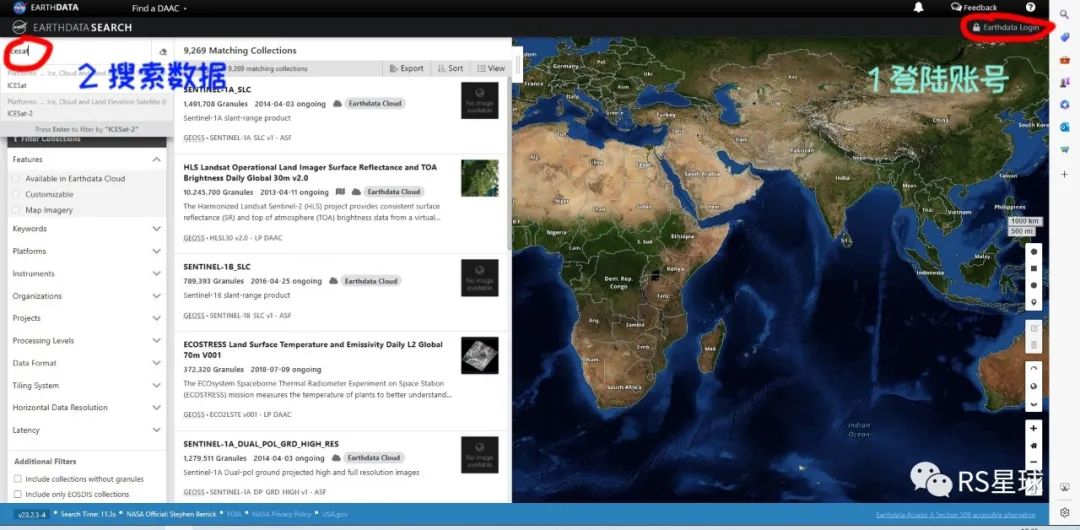
Task: Open the Export results menu
Action: coord(406,69)
